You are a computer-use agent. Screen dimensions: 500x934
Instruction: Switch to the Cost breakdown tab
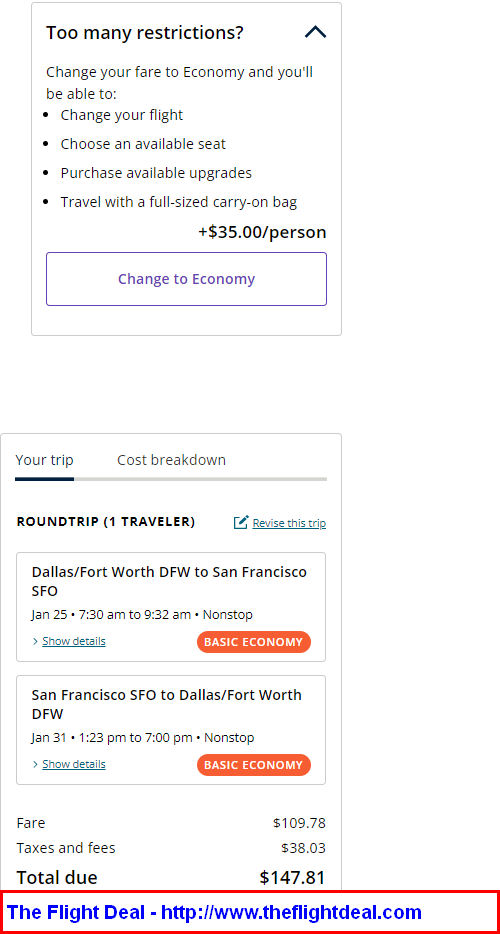click(x=171, y=460)
